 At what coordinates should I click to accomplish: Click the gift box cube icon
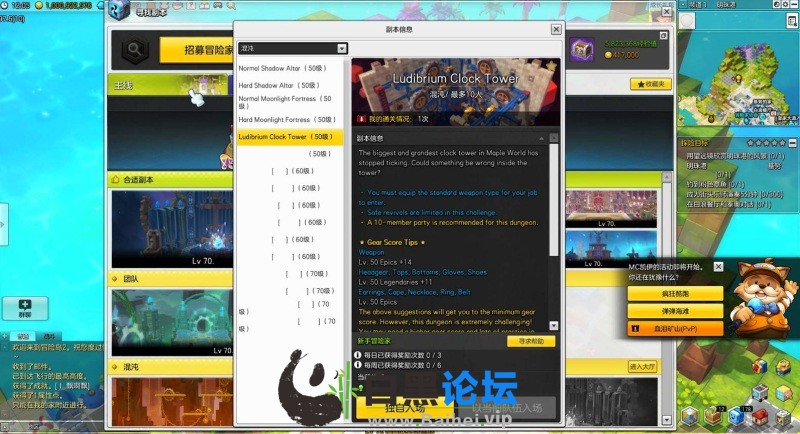tap(760, 367)
